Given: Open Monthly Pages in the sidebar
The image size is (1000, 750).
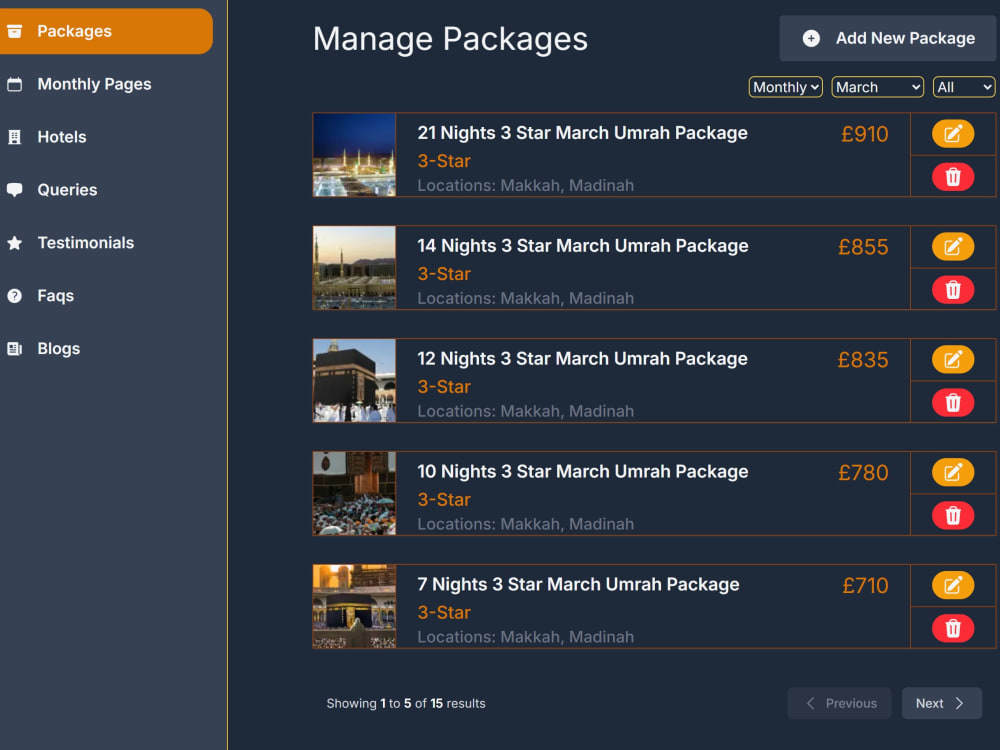Looking at the screenshot, I should pos(94,84).
